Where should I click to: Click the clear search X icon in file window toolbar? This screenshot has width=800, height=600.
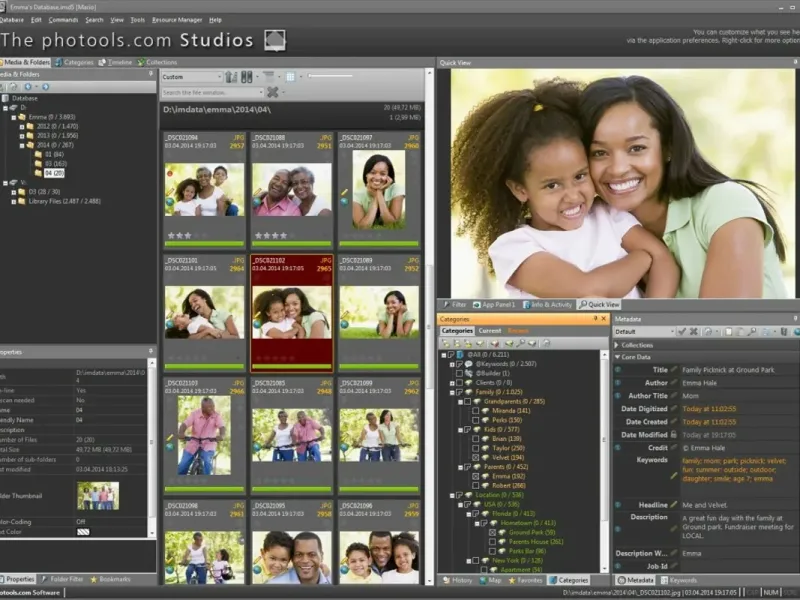(272, 92)
